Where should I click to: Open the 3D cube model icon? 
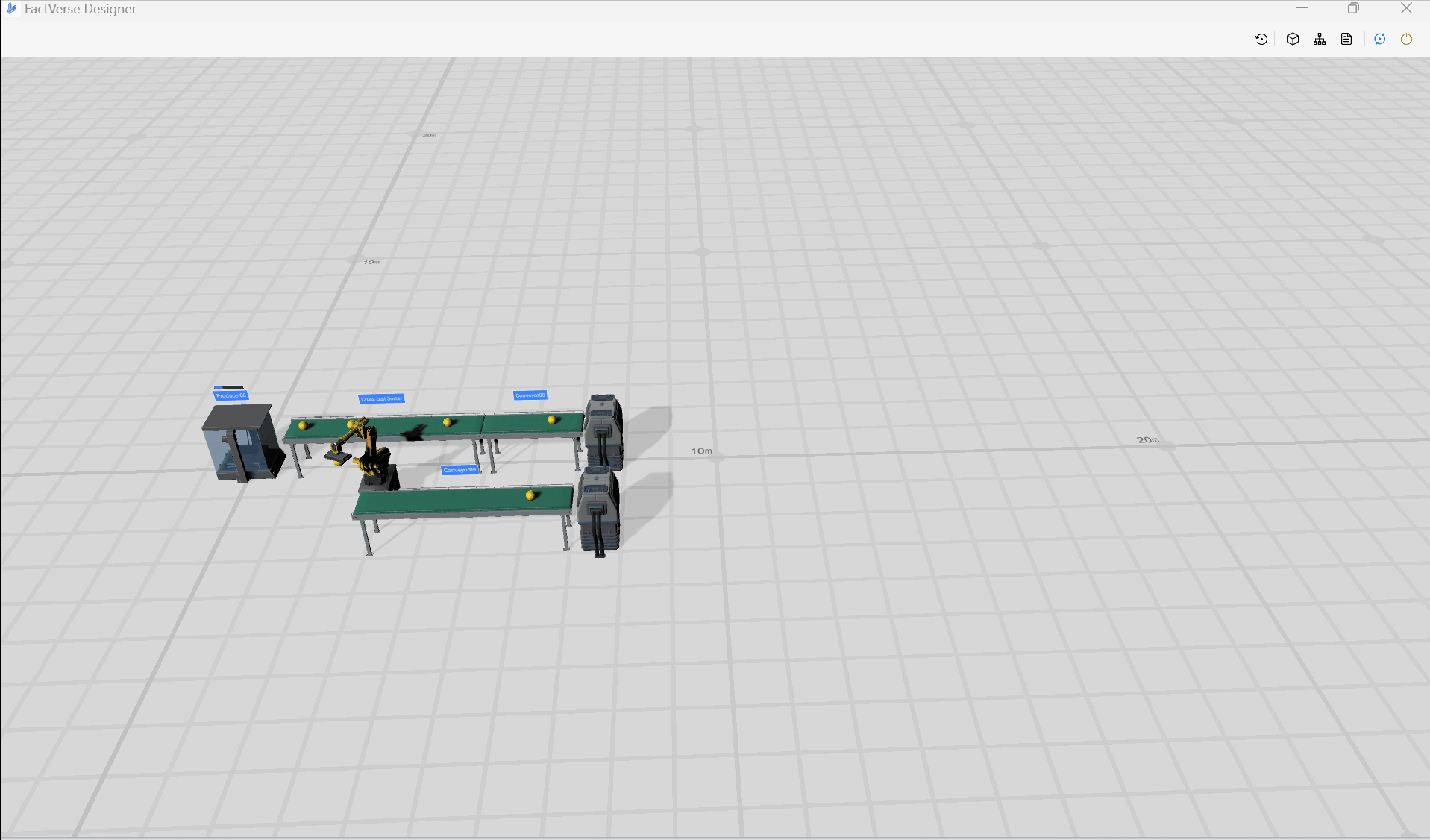(1293, 39)
